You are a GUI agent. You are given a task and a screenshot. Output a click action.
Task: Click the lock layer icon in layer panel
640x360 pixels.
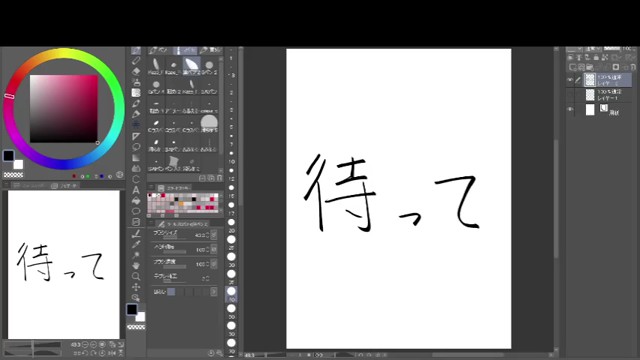tap(596, 57)
